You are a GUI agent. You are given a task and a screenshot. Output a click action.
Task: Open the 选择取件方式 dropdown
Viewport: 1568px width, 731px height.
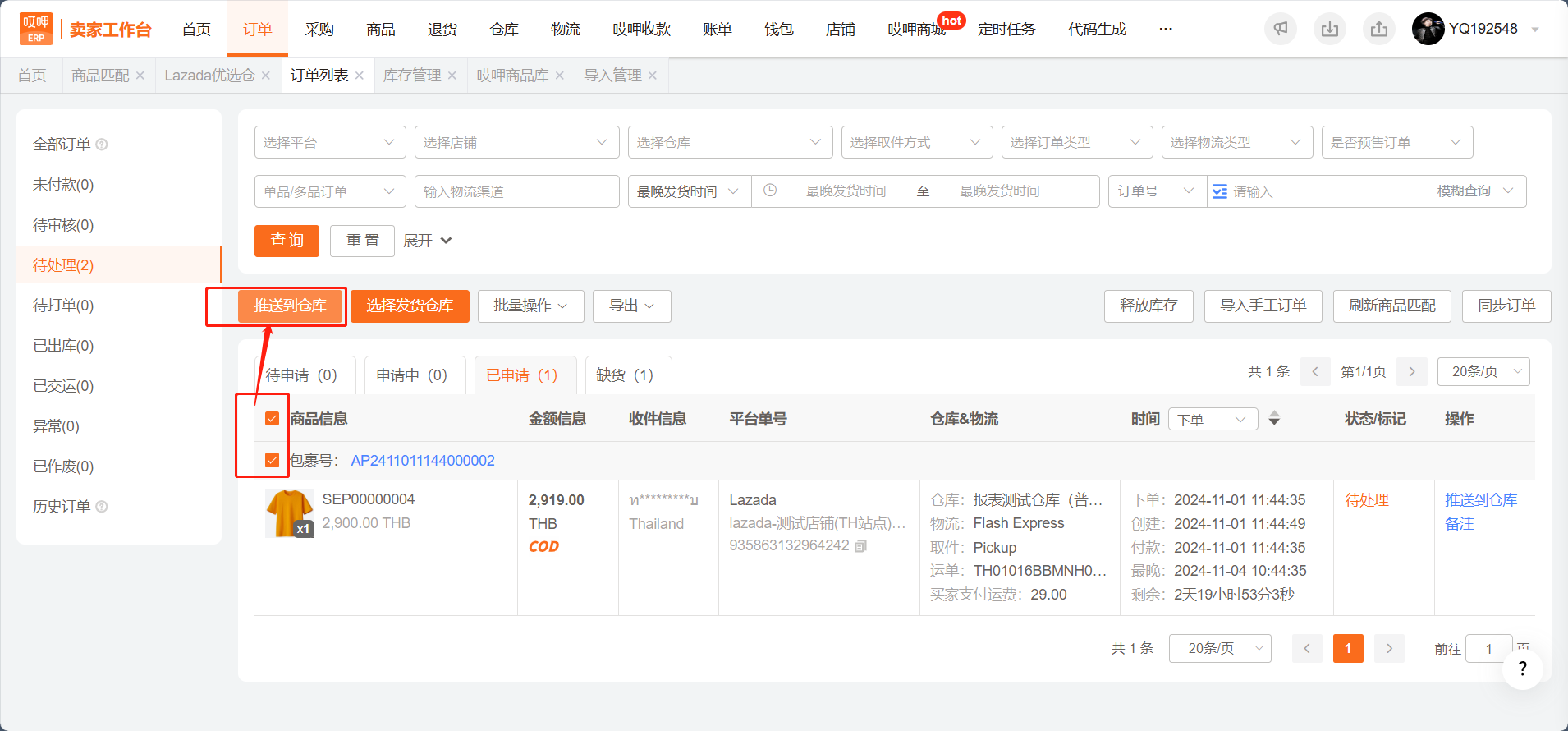point(917,142)
